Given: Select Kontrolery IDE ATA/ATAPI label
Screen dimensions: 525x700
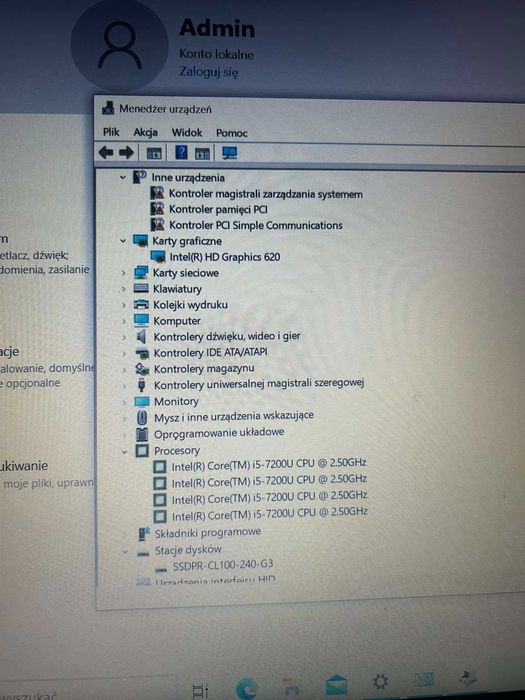Looking at the screenshot, I should (x=210, y=353).
